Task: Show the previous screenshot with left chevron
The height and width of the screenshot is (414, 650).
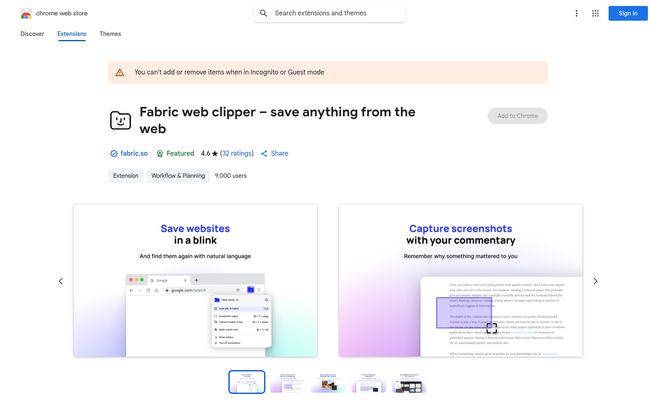Action: click(x=61, y=281)
